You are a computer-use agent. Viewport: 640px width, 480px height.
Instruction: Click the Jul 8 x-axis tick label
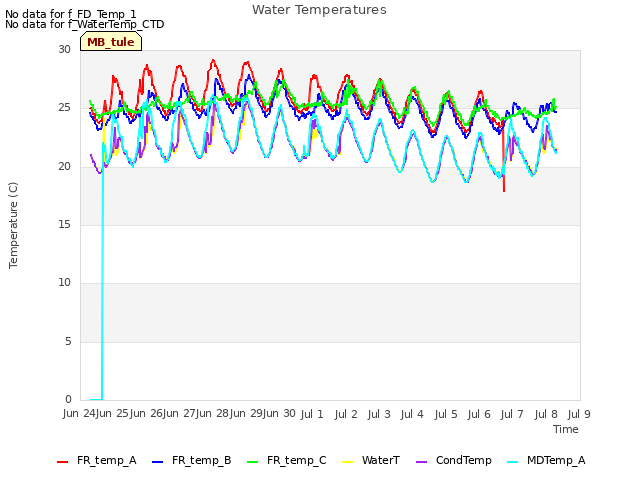(546, 414)
